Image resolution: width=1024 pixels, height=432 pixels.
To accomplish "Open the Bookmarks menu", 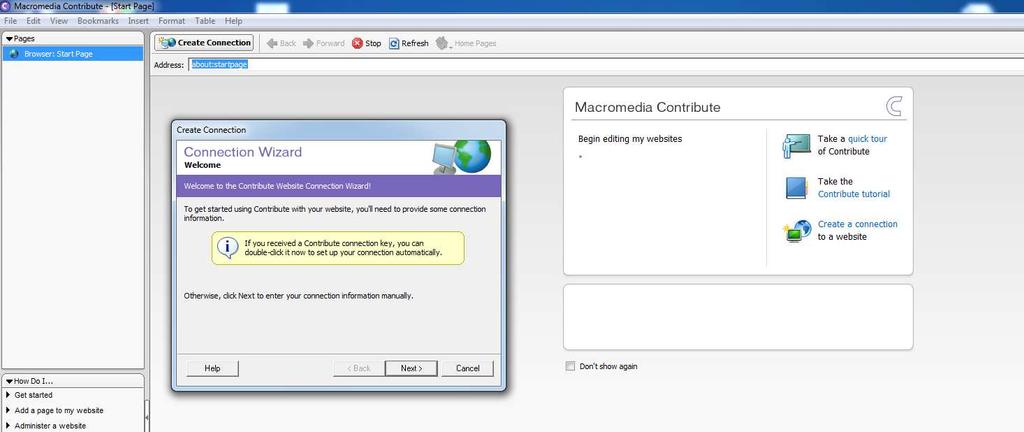I will tap(98, 21).
